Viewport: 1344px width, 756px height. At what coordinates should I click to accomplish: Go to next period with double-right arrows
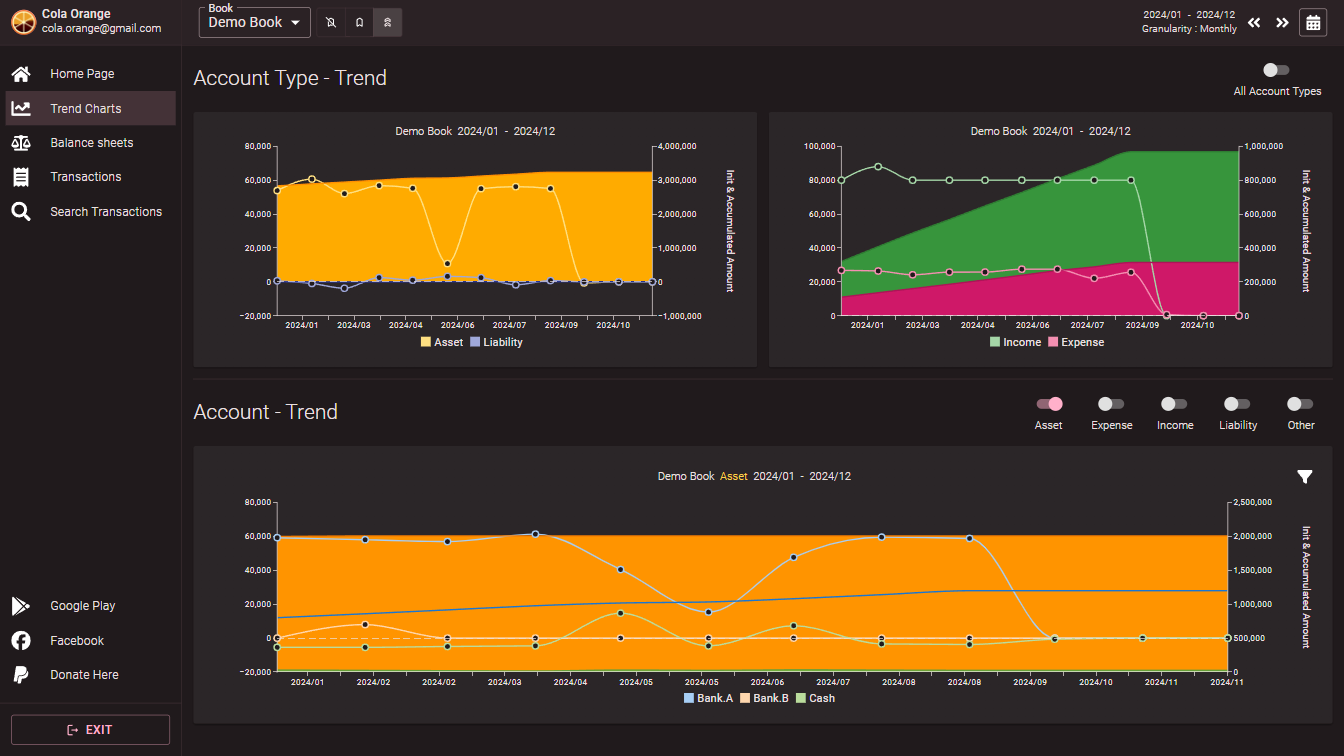(1282, 22)
